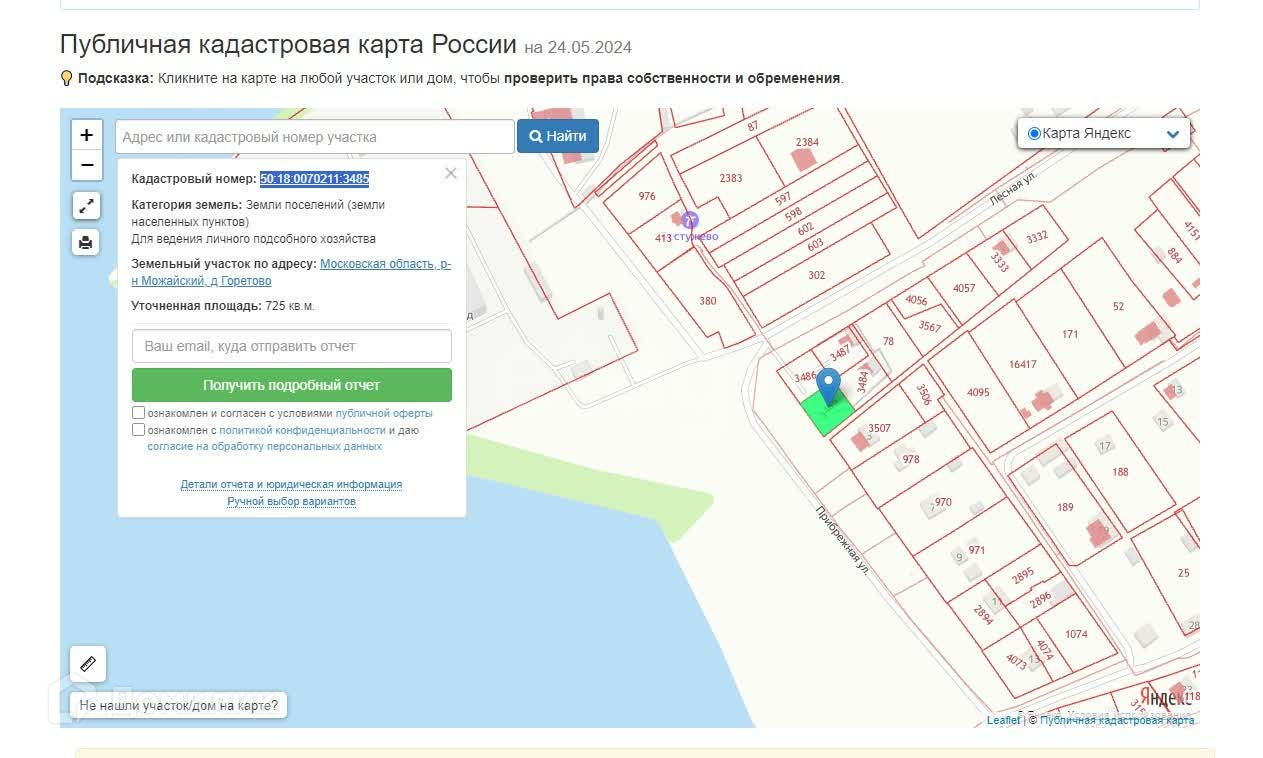The height and width of the screenshot is (758, 1263).
Task: Select parcel 188 on the map
Action: [x=1120, y=472]
